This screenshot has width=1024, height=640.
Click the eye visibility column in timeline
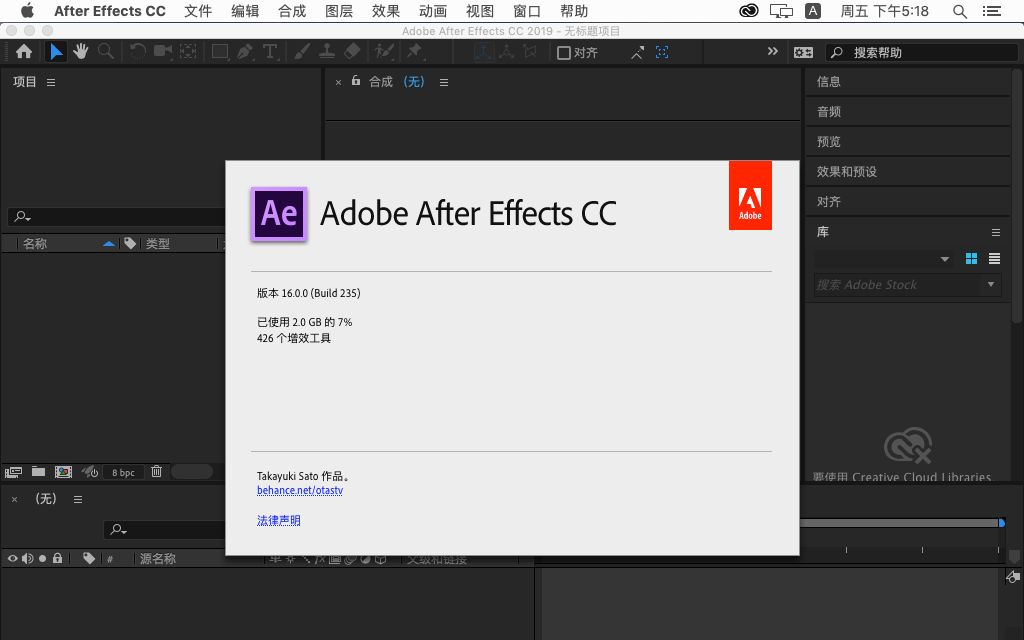tap(12, 558)
